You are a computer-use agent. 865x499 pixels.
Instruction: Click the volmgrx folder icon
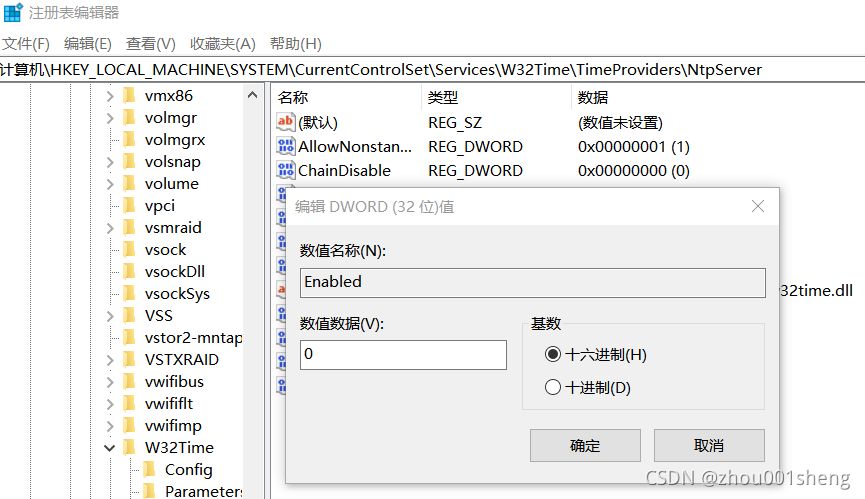click(x=130, y=139)
